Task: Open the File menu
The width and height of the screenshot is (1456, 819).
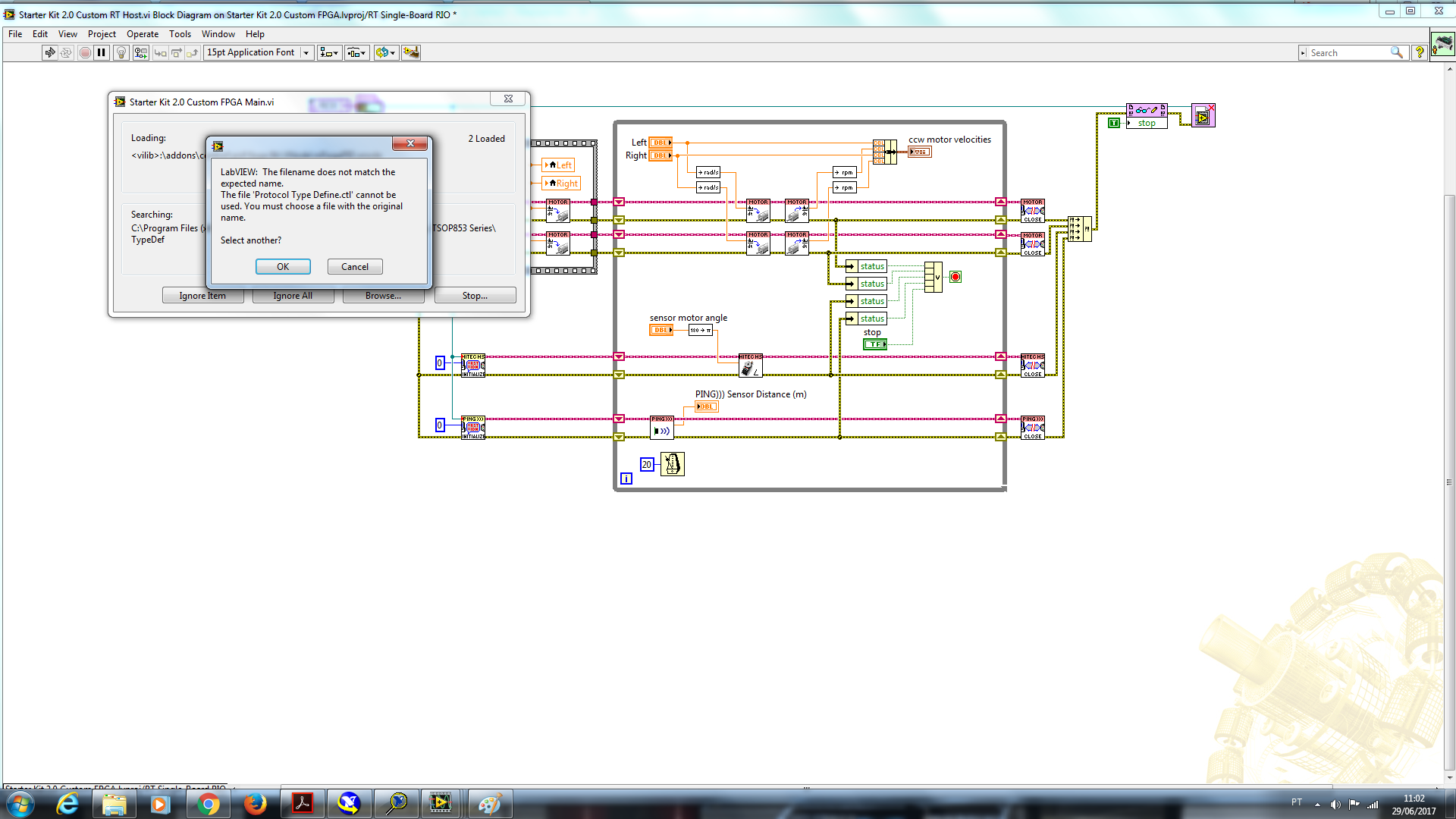Action: [15, 34]
